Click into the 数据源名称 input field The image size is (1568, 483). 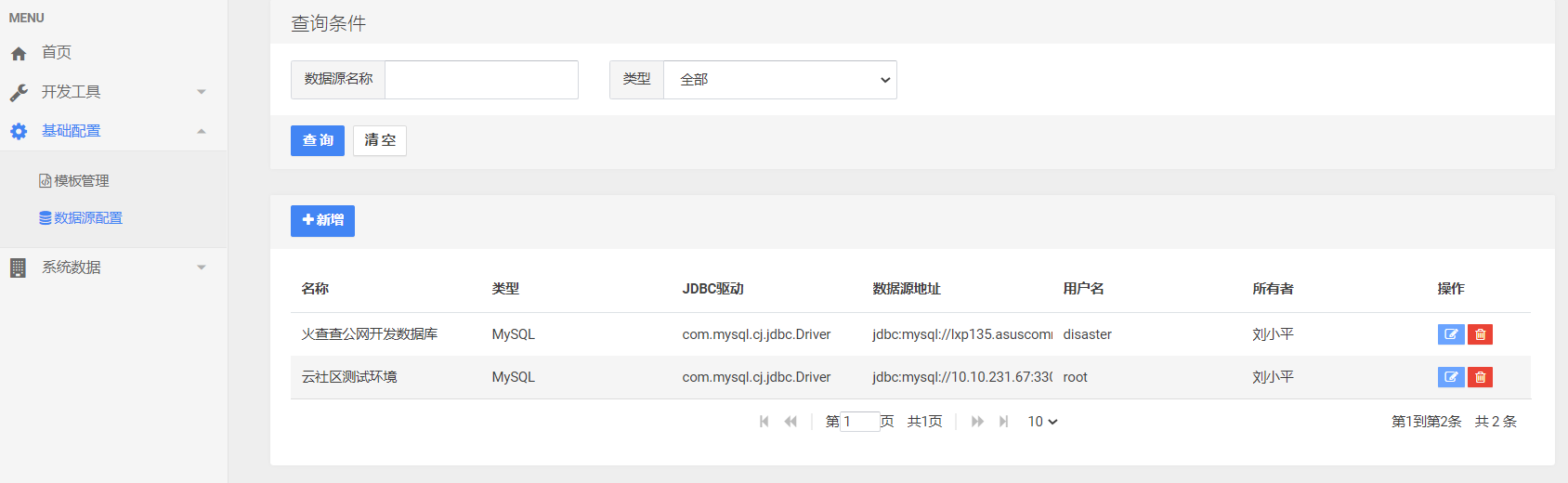pos(481,80)
